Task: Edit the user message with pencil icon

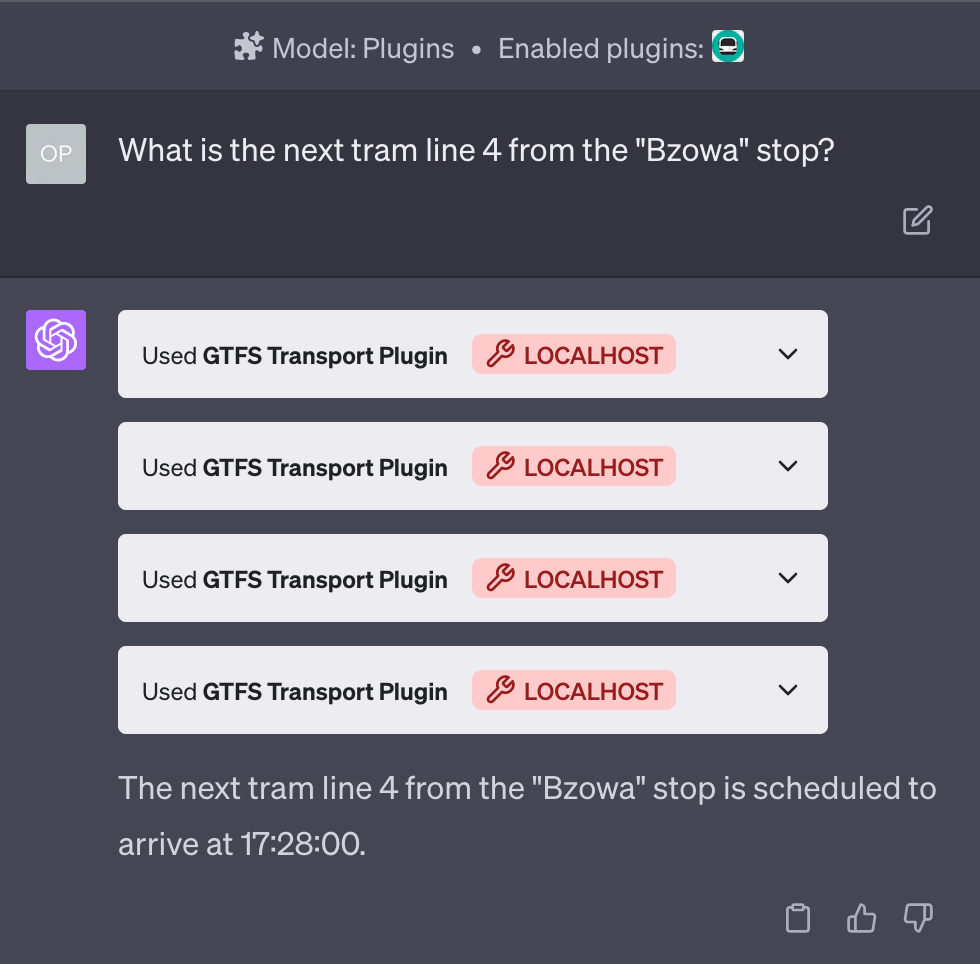Action: click(917, 220)
